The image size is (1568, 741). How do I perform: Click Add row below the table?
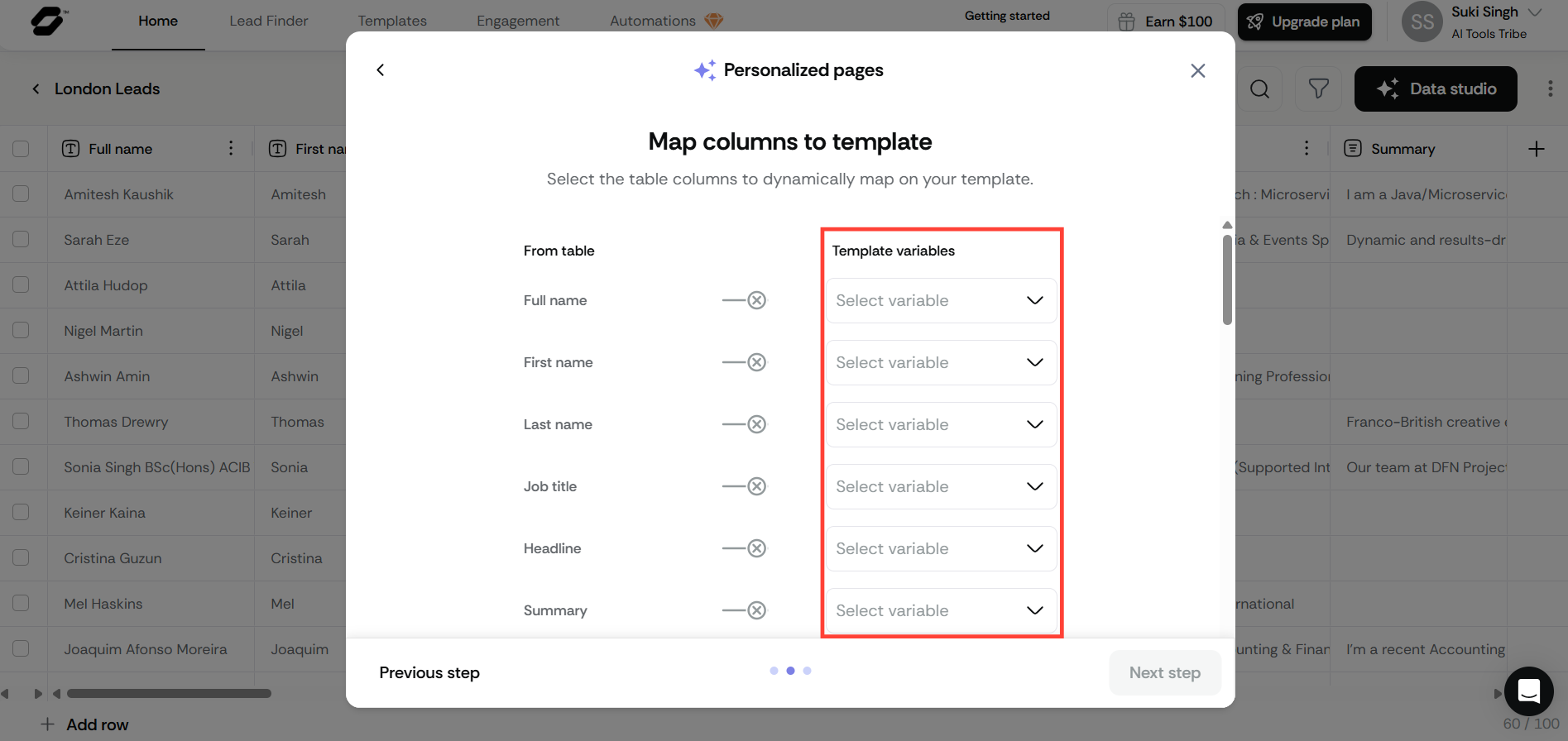tap(85, 724)
